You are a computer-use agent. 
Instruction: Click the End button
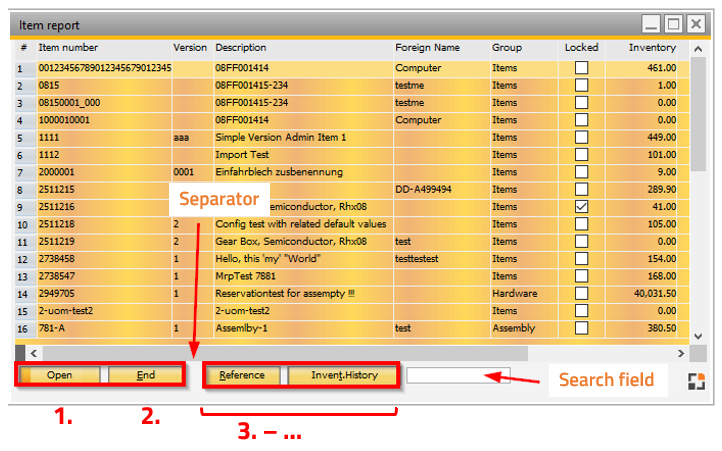coord(146,375)
